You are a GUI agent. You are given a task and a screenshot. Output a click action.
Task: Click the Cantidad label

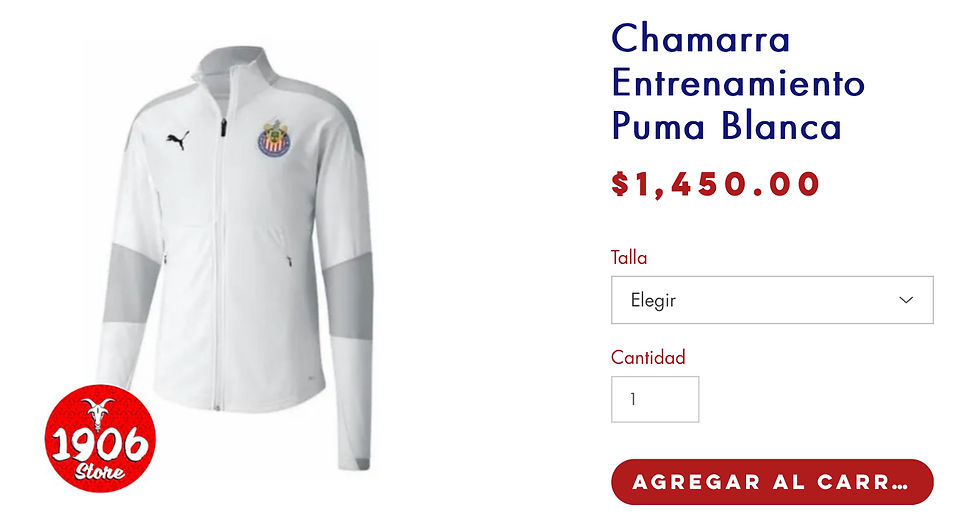(x=648, y=357)
